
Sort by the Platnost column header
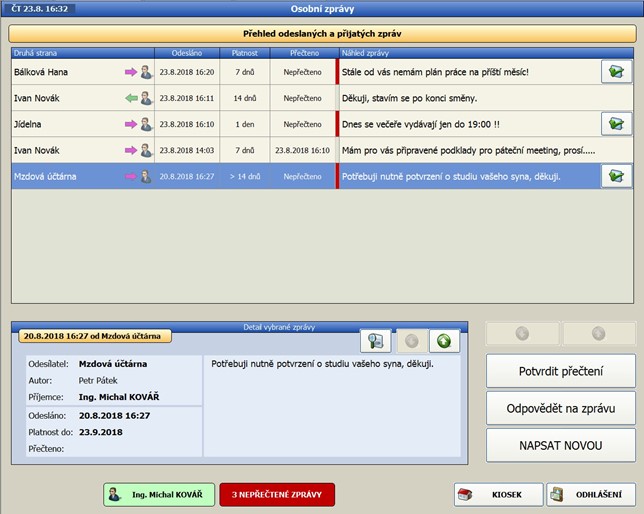pyautogui.click(x=245, y=53)
